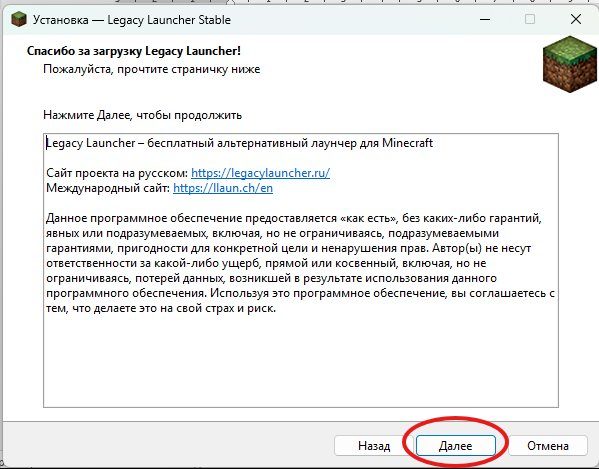599x469 pixels.
Task: Click the text Сайт проекта на русском
Action: (117, 173)
